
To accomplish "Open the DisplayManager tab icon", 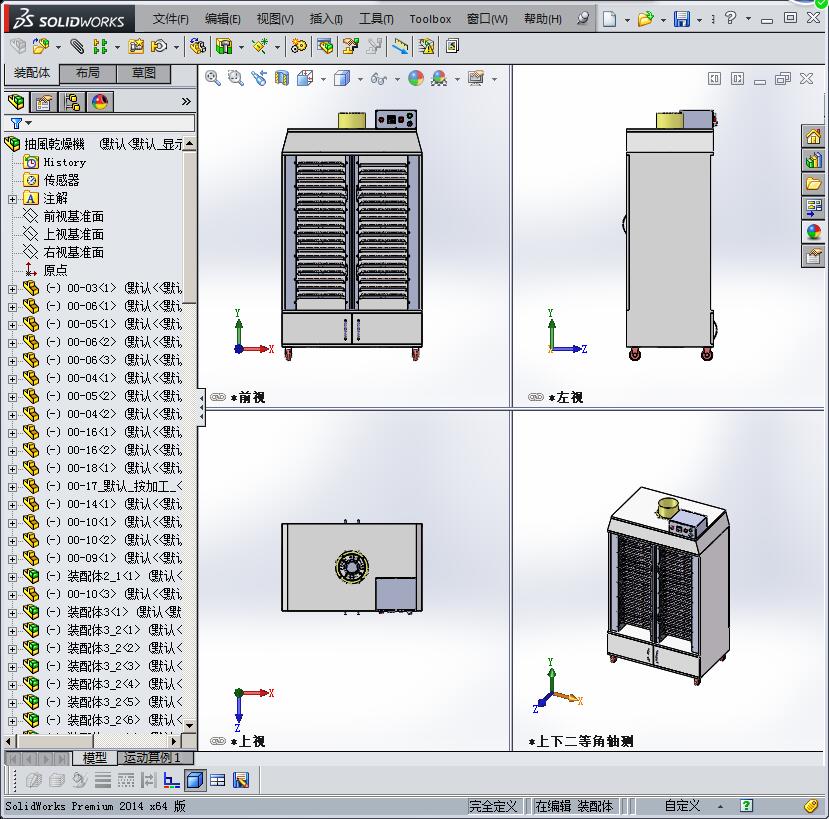I will [100, 102].
